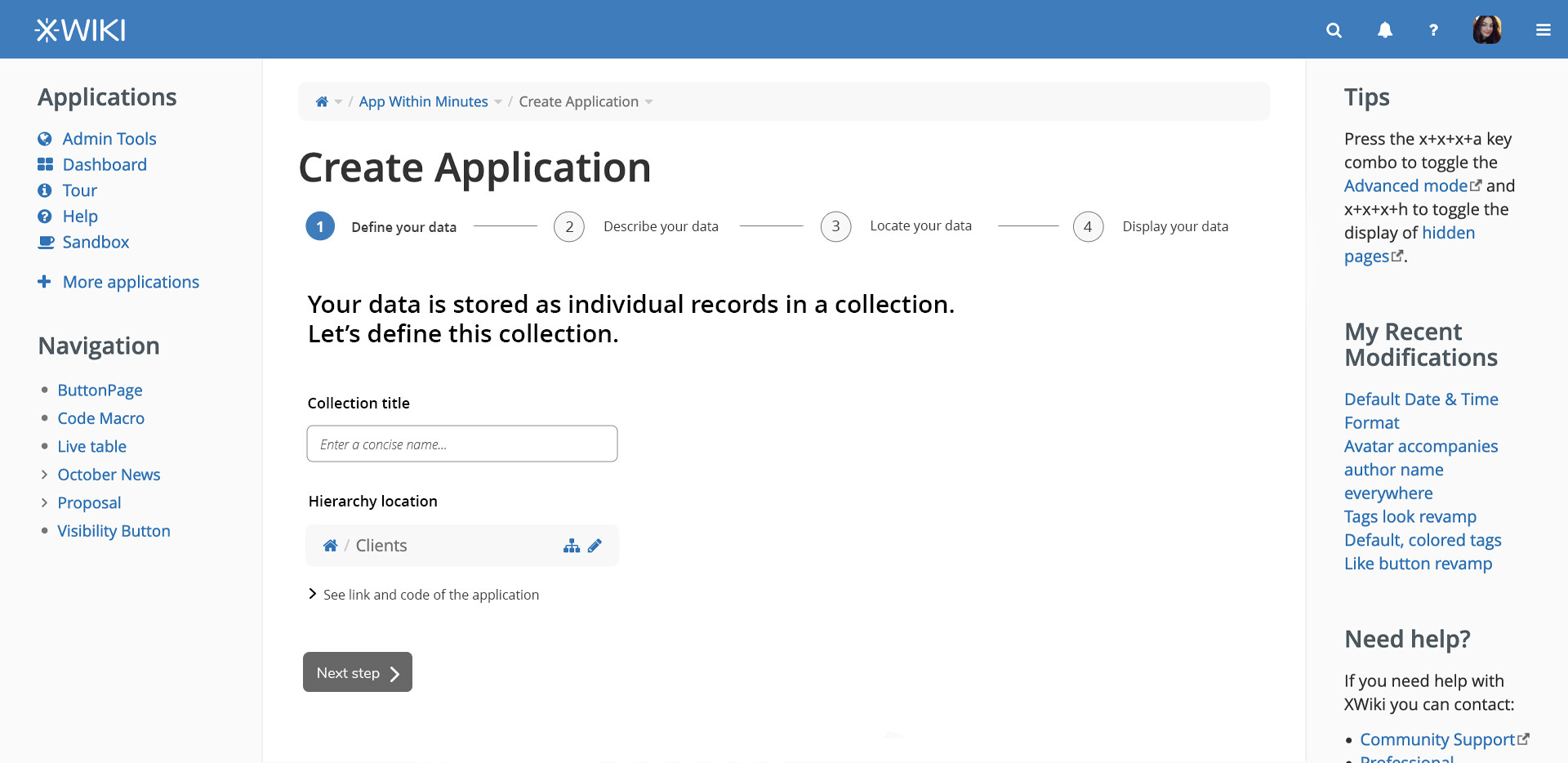1568x763 pixels.
Task: Open the search magnifier icon
Action: point(1334,30)
